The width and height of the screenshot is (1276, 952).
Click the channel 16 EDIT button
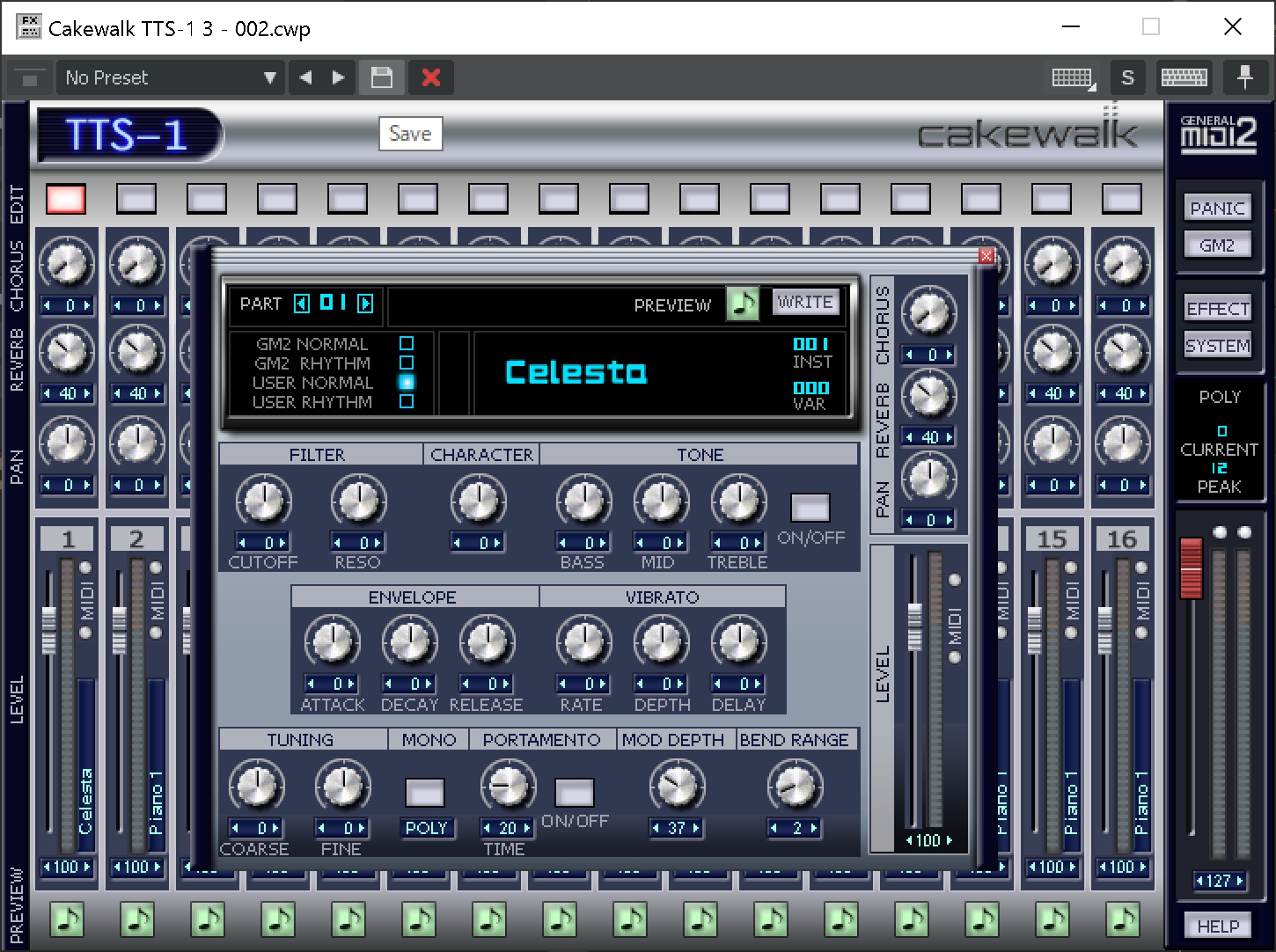coord(1122,199)
